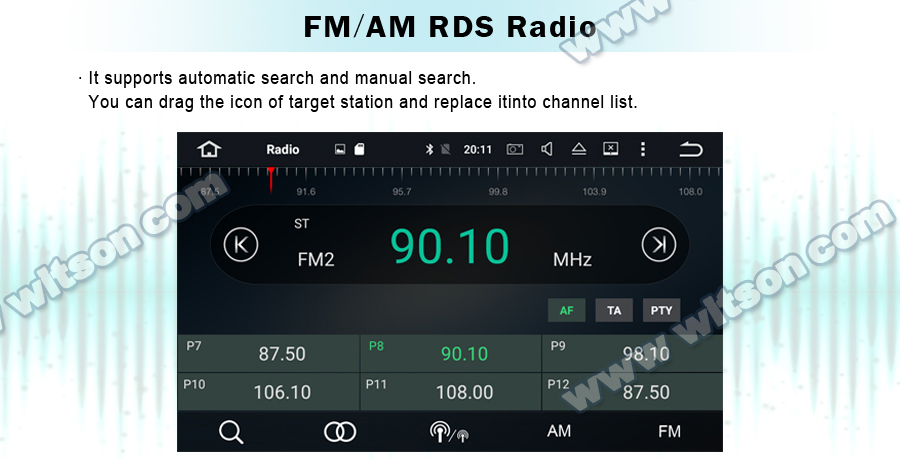Click the ST stereo indicator

click(x=301, y=224)
